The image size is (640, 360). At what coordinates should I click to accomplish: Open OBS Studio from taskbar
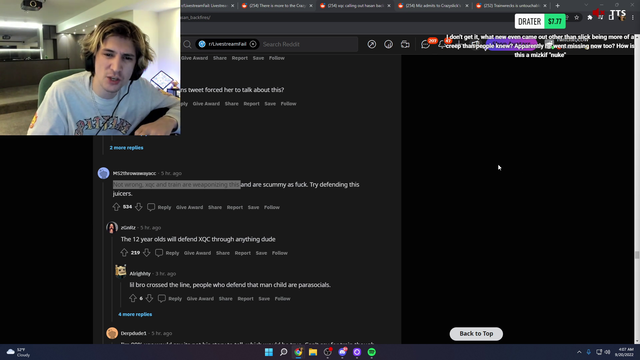click(327, 352)
